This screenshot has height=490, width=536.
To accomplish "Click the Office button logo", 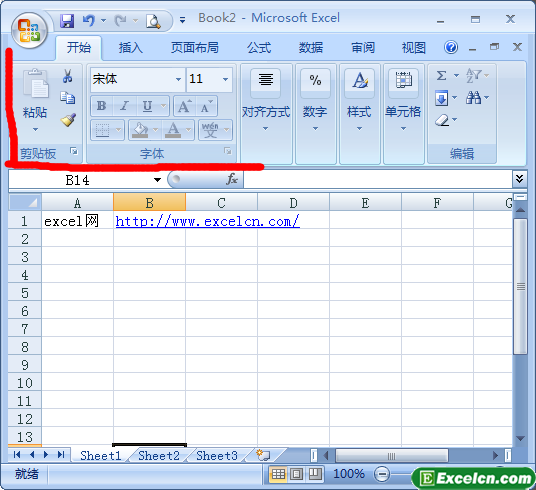I will click(x=29, y=31).
